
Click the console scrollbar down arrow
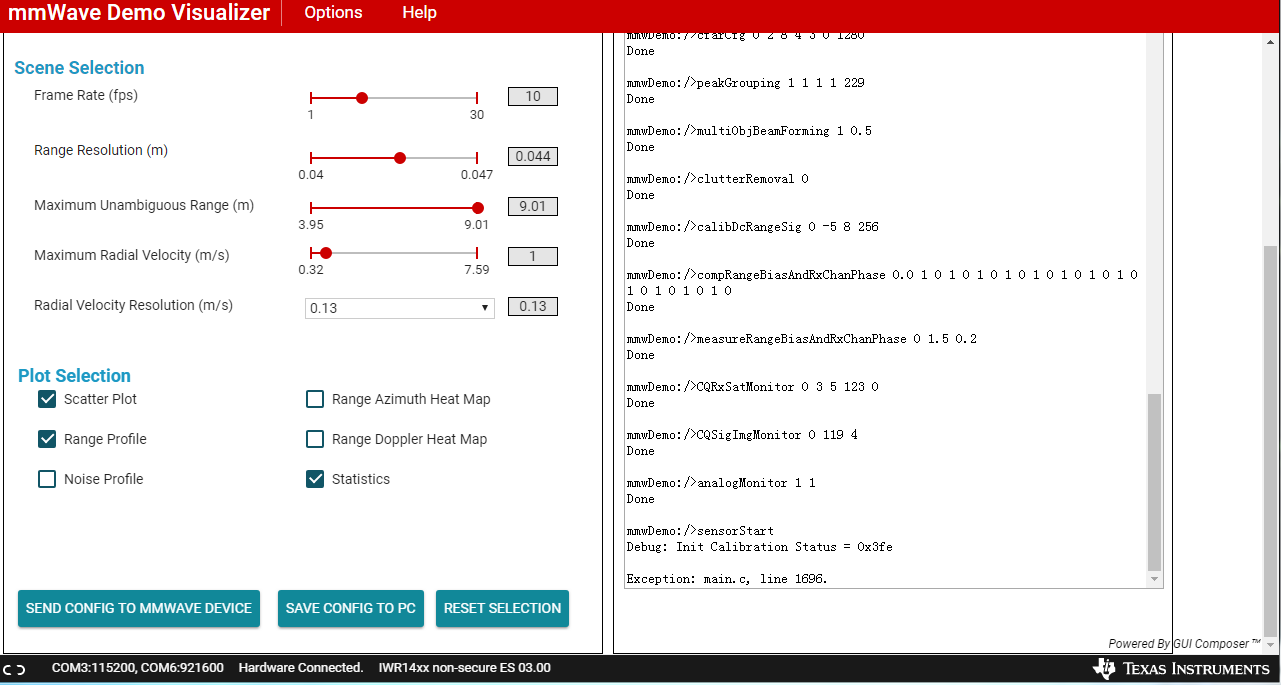pos(1155,579)
